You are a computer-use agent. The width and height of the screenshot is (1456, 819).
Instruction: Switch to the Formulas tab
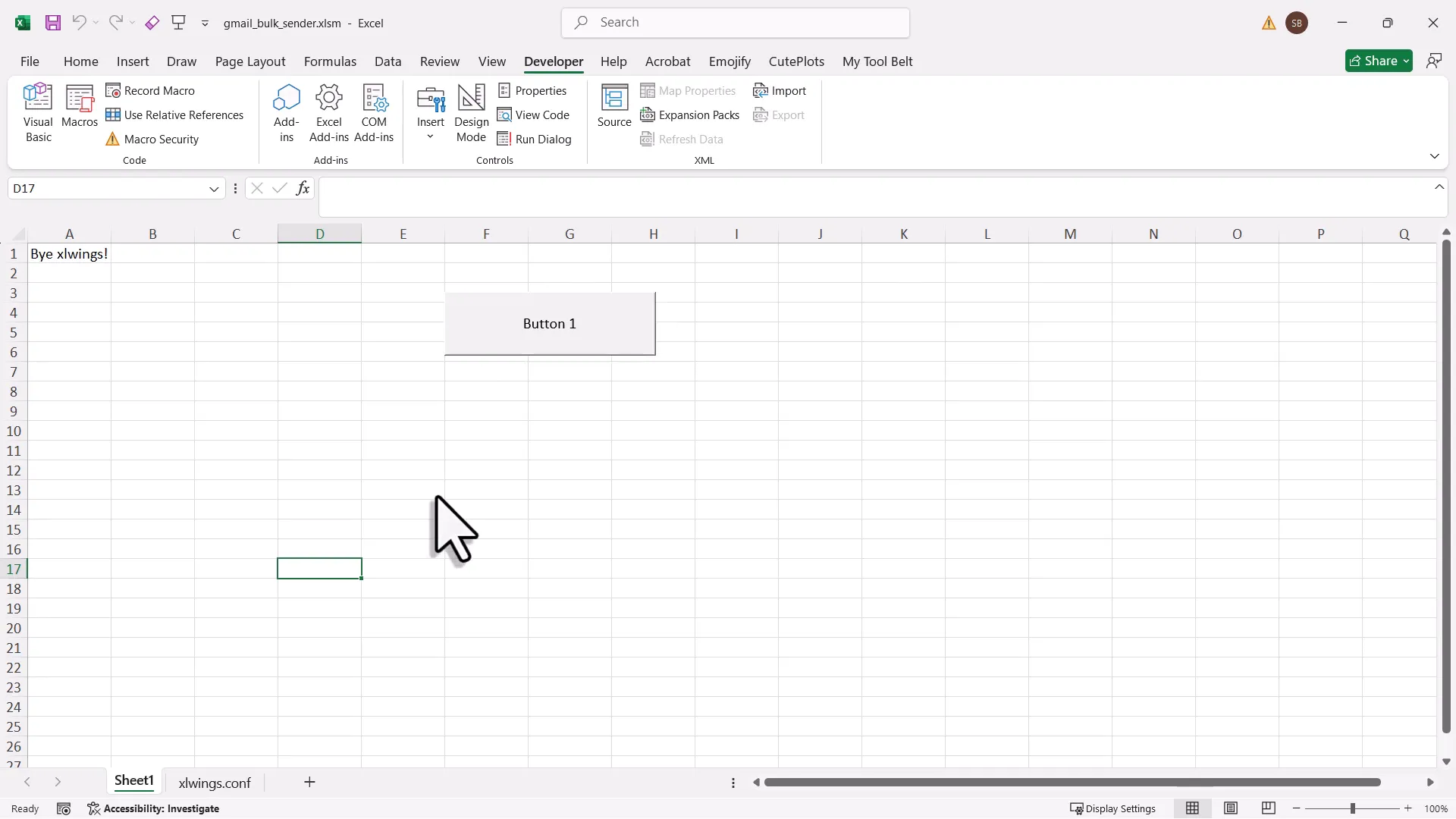330,61
